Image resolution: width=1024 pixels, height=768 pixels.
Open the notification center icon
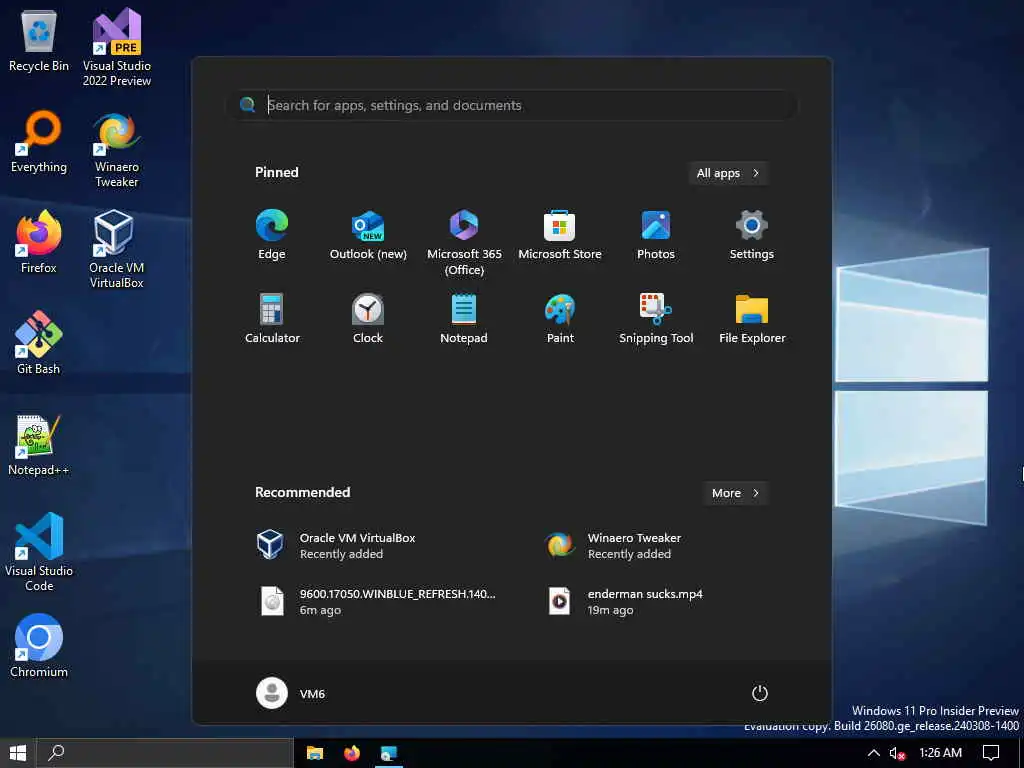[x=991, y=753]
